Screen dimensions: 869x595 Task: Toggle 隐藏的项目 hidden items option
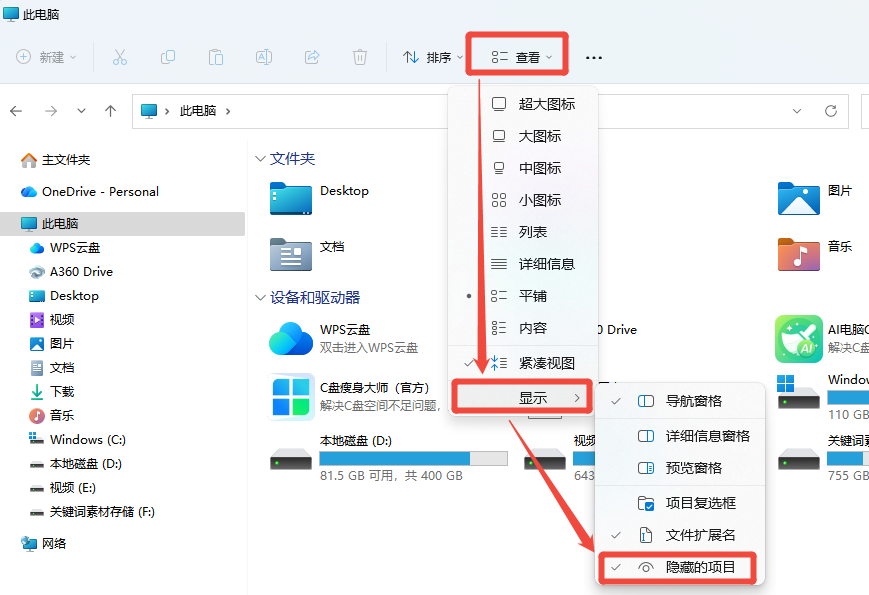[x=700, y=568]
